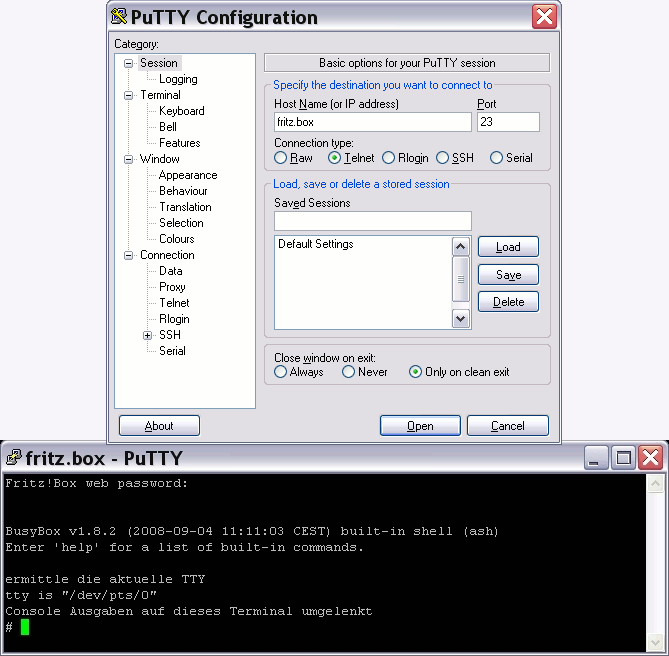
Task: Expand the SSH tree node
Action: [148, 336]
